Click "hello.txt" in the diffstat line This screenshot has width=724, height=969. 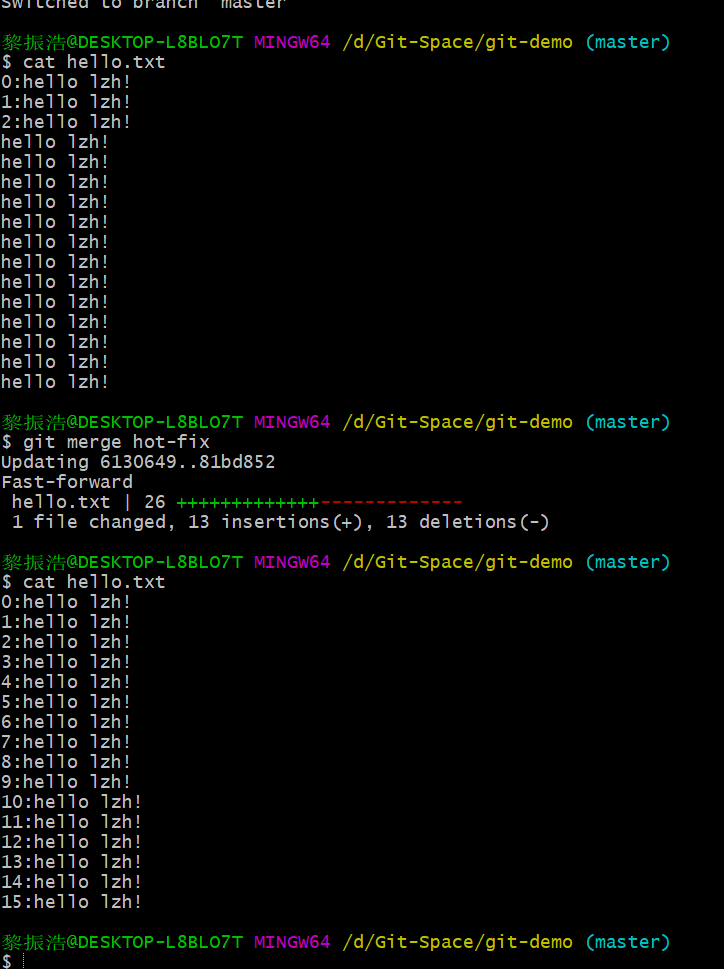(61, 502)
